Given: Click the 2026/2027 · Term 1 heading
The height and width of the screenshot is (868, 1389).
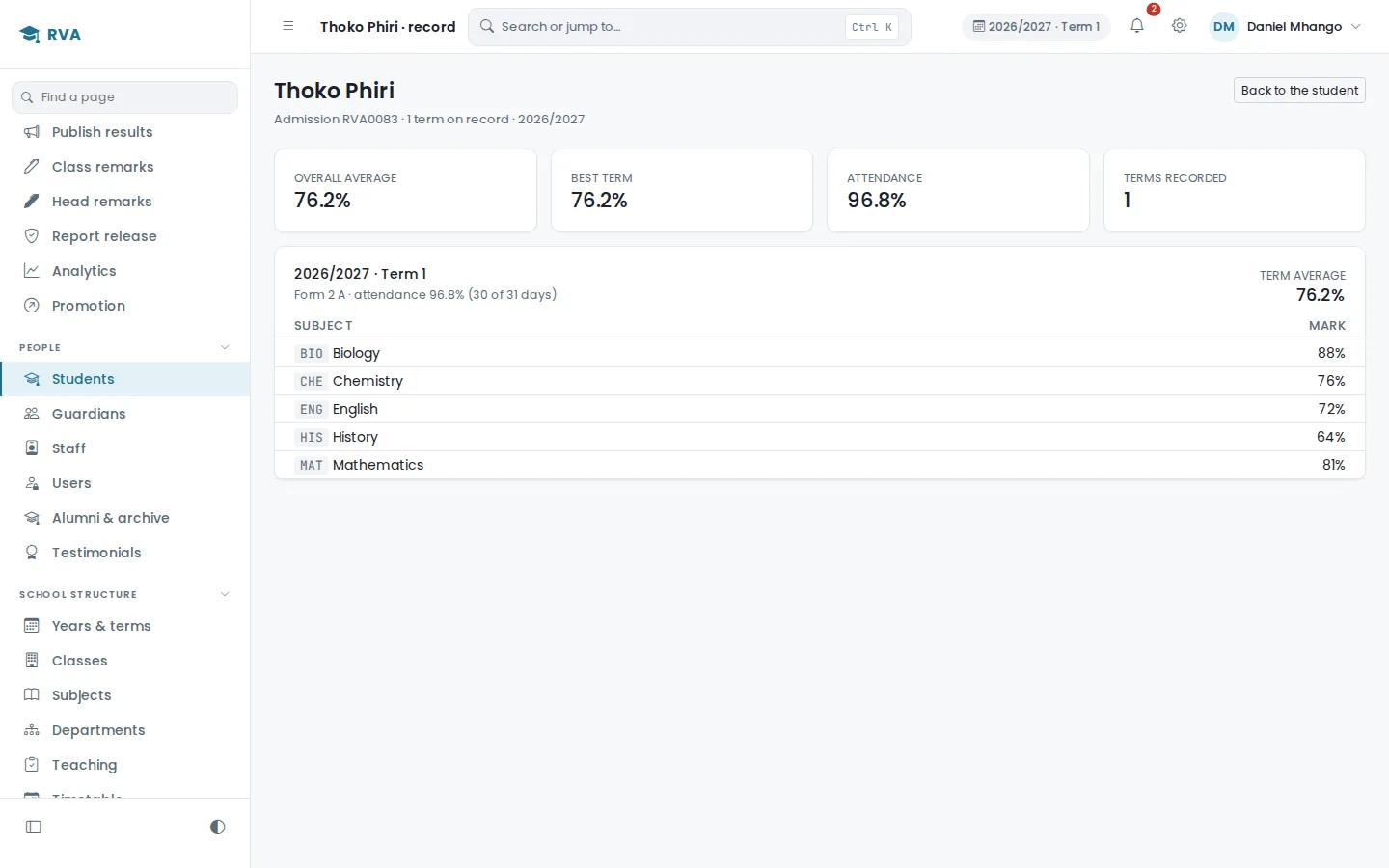Looking at the screenshot, I should click(360, 274).
